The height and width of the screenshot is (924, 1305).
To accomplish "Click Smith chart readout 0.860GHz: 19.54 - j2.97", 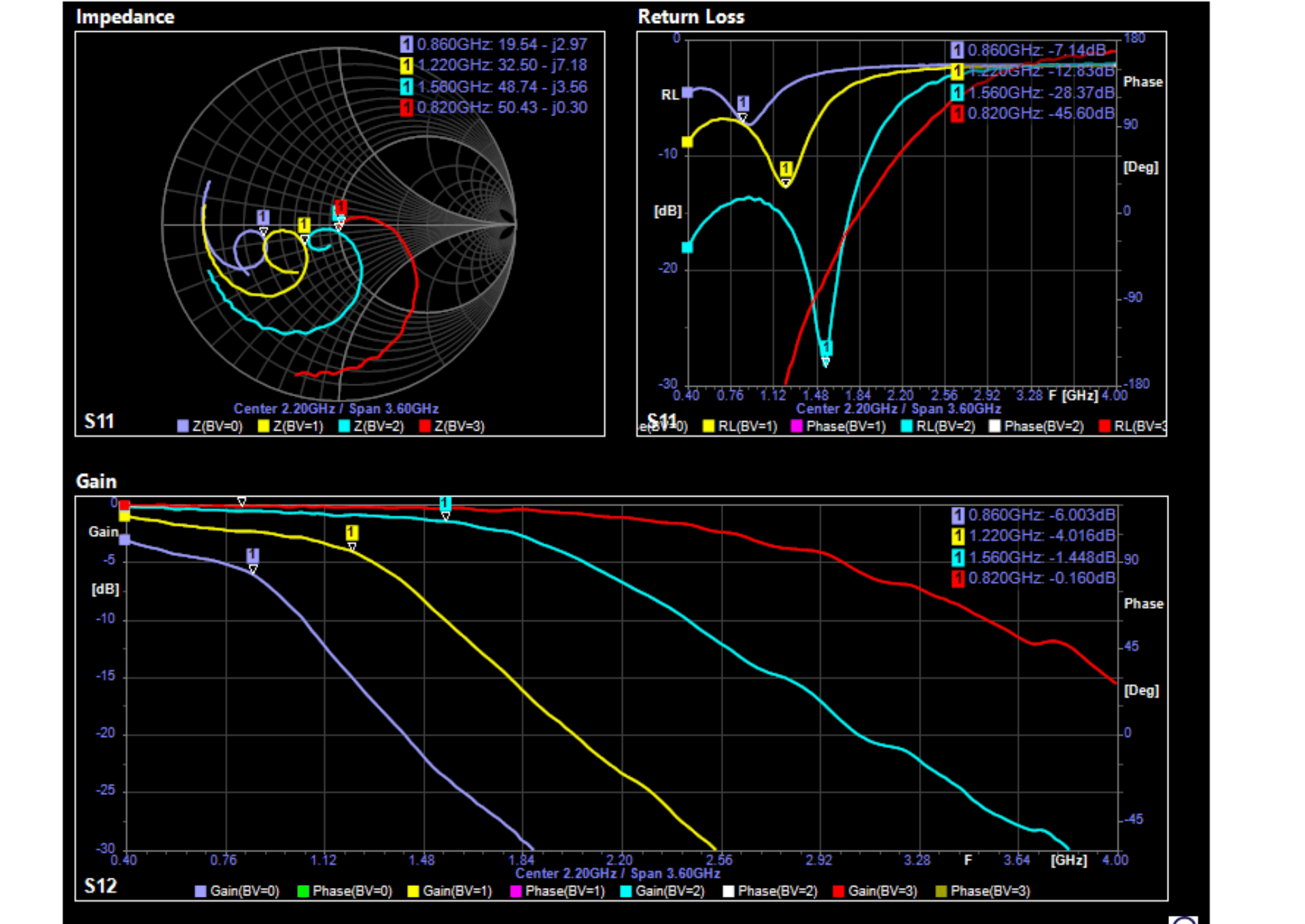I will tap(501, 45).
